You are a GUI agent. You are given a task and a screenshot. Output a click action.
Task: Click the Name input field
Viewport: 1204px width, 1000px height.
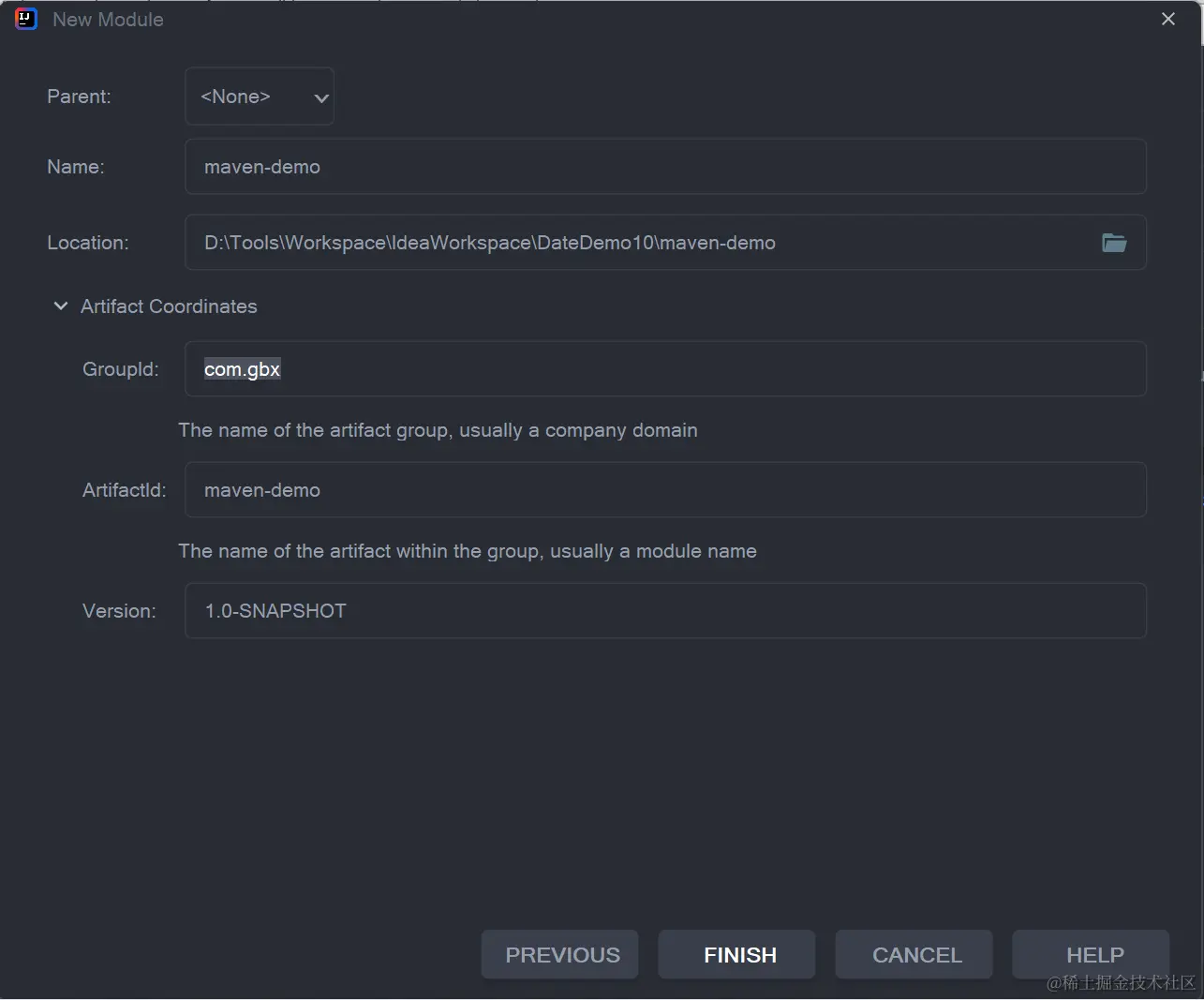(665, 167)
